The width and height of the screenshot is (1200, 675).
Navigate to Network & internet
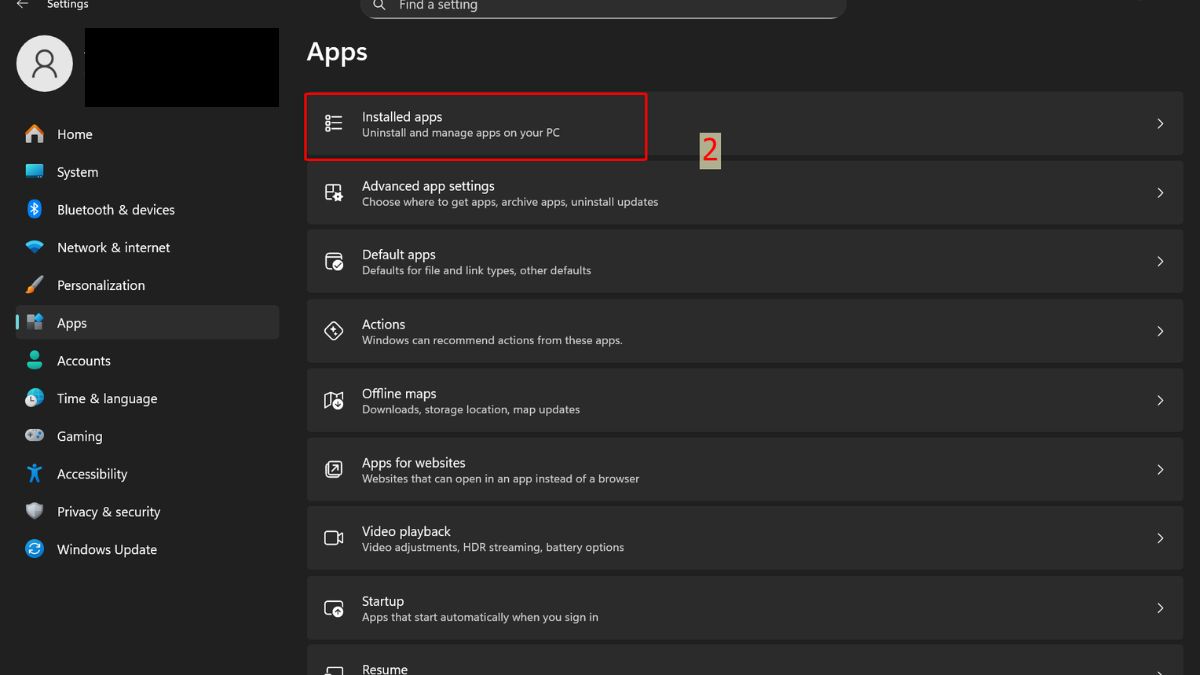point(113,247)
